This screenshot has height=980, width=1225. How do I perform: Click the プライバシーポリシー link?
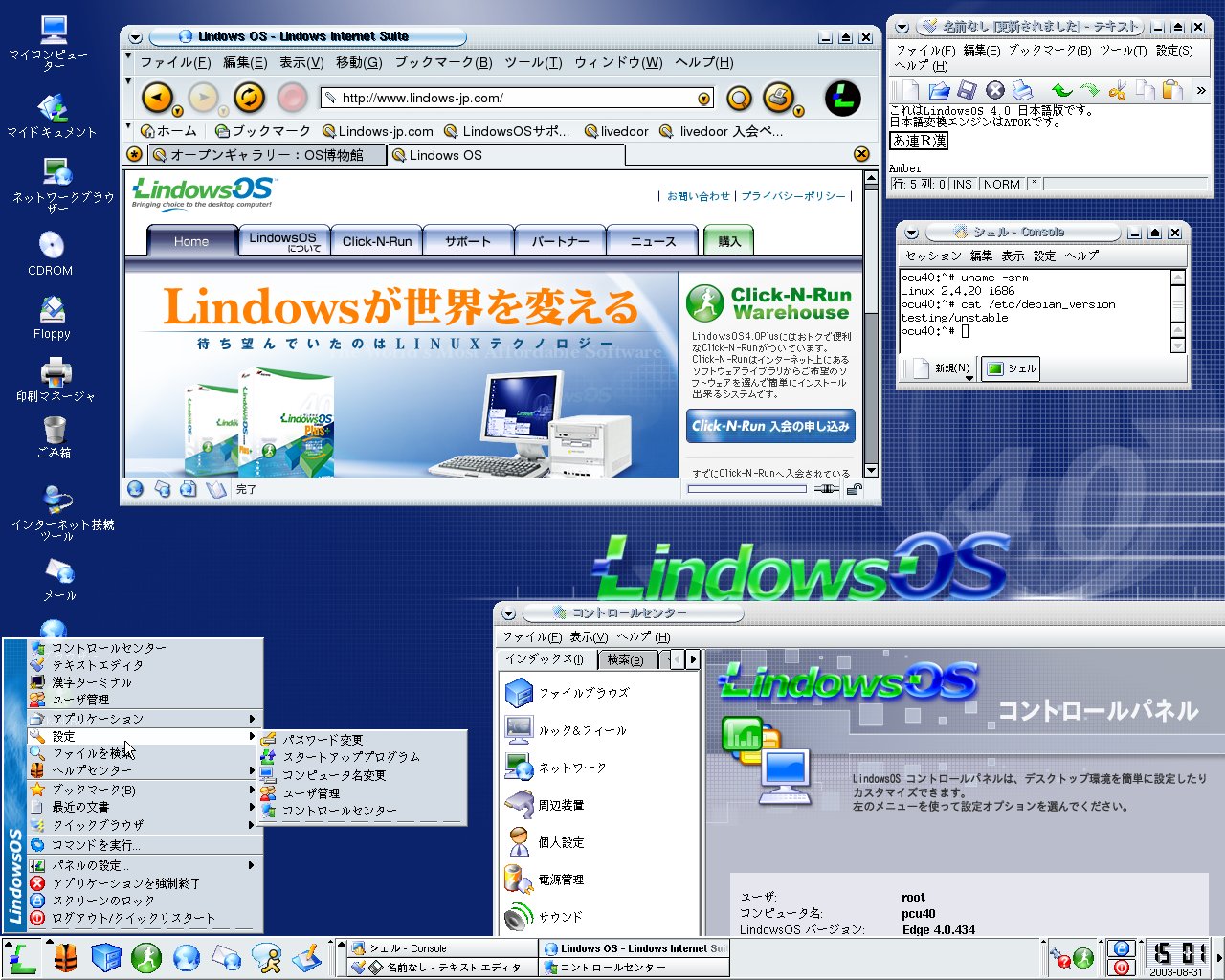(793, 196)
